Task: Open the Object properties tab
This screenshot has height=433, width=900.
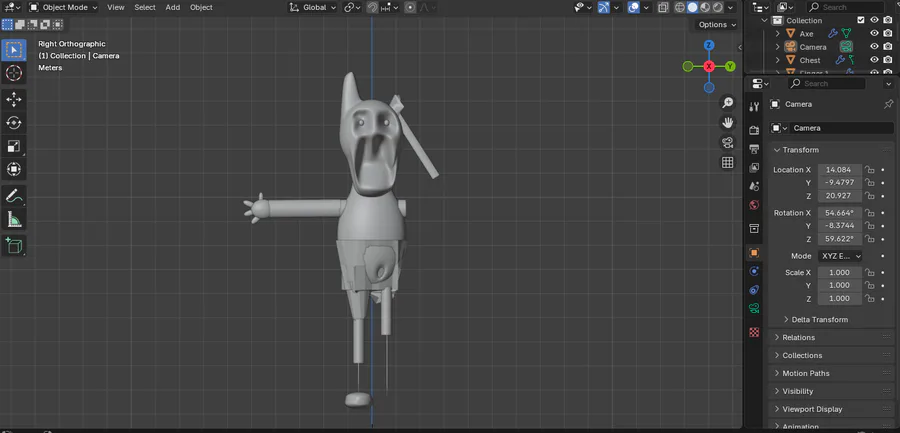Action: (x=754, y=253)
